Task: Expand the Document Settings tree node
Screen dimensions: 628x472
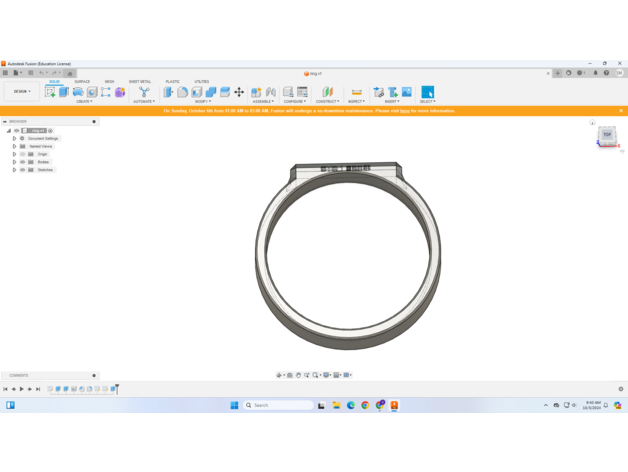Action: (x=15, y=139)
